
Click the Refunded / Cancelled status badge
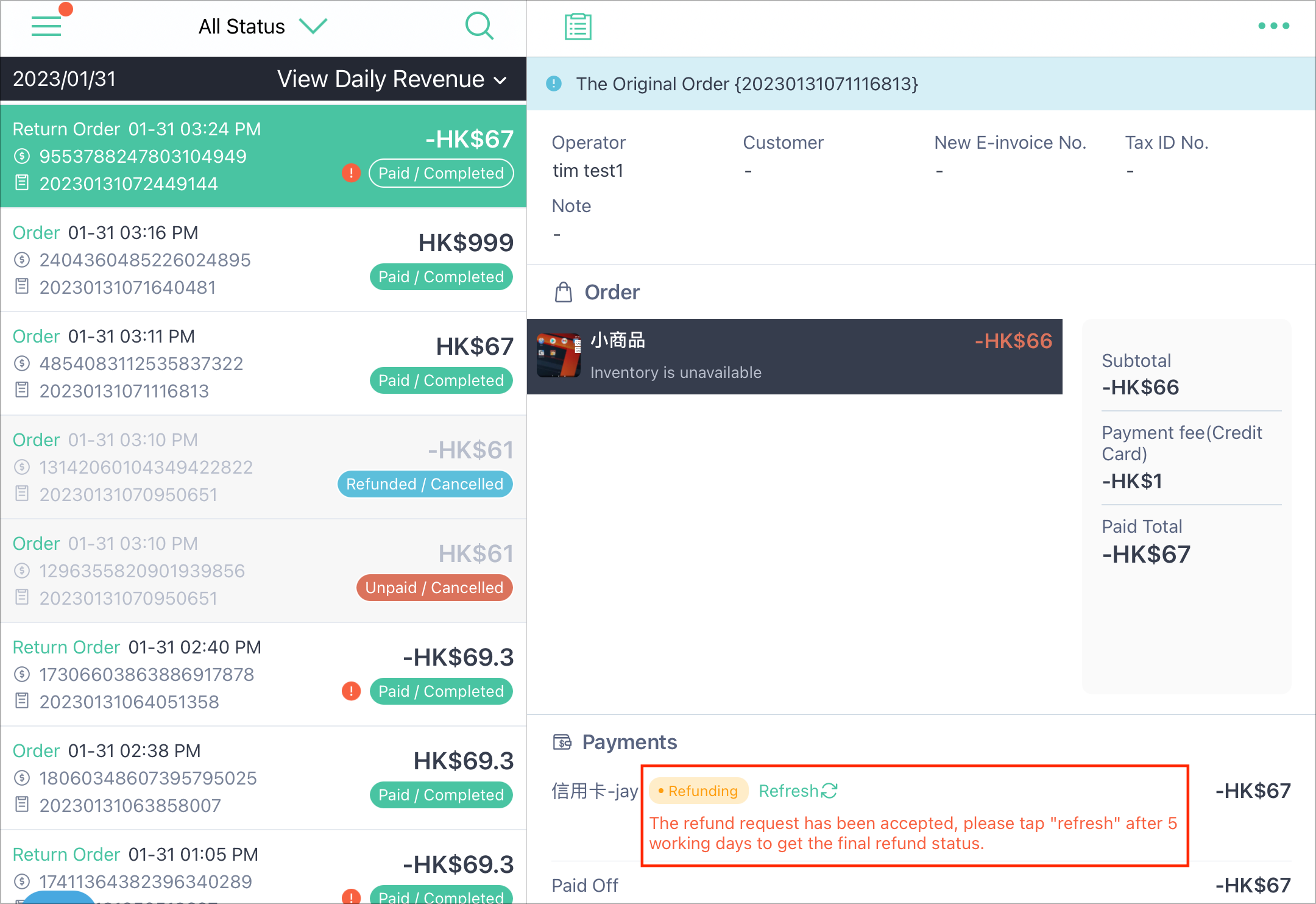[x=425, y=484]
